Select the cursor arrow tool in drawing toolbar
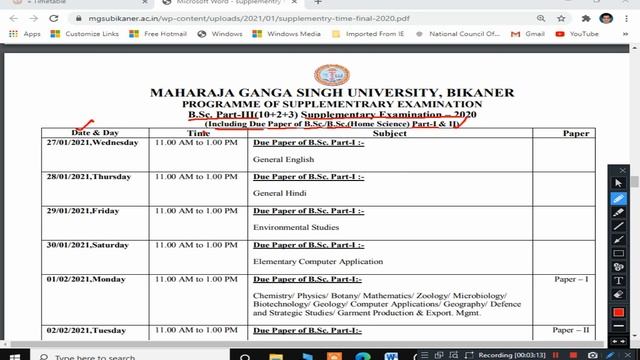Viewport: 640px width, 360px height. pos(618,183)
